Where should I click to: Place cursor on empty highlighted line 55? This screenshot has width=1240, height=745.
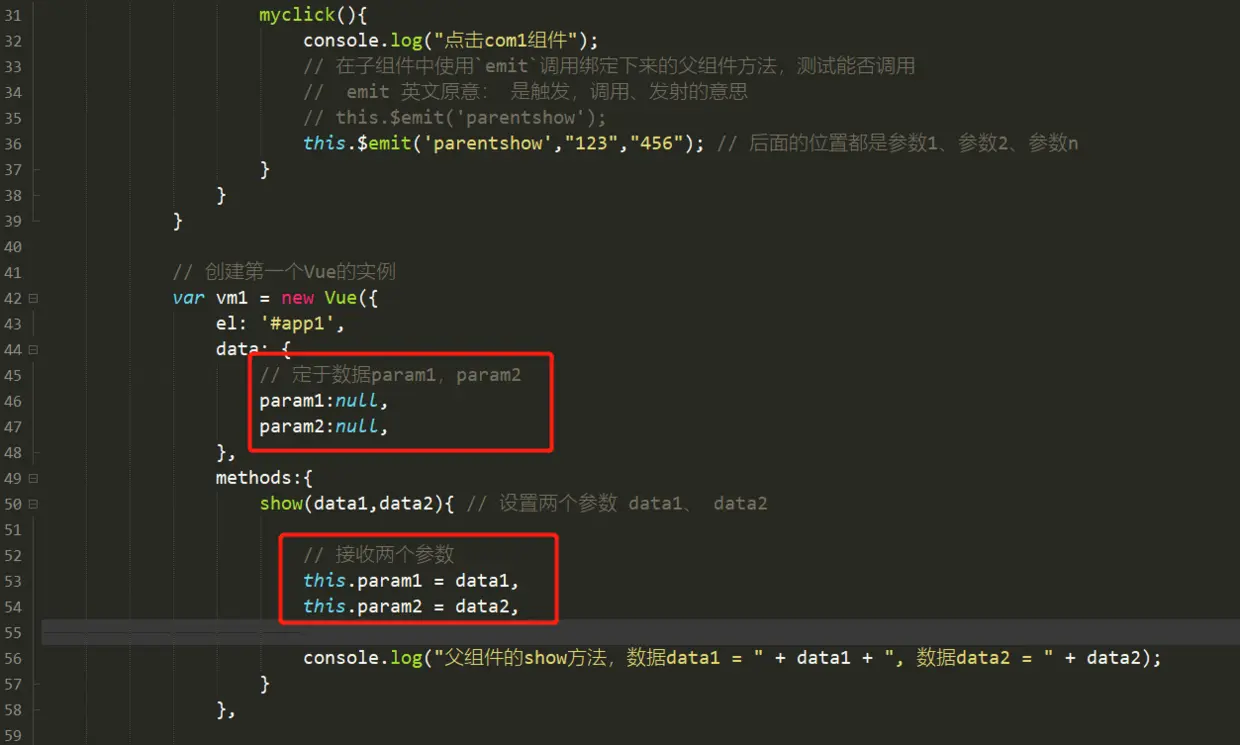tap(640, 632)
